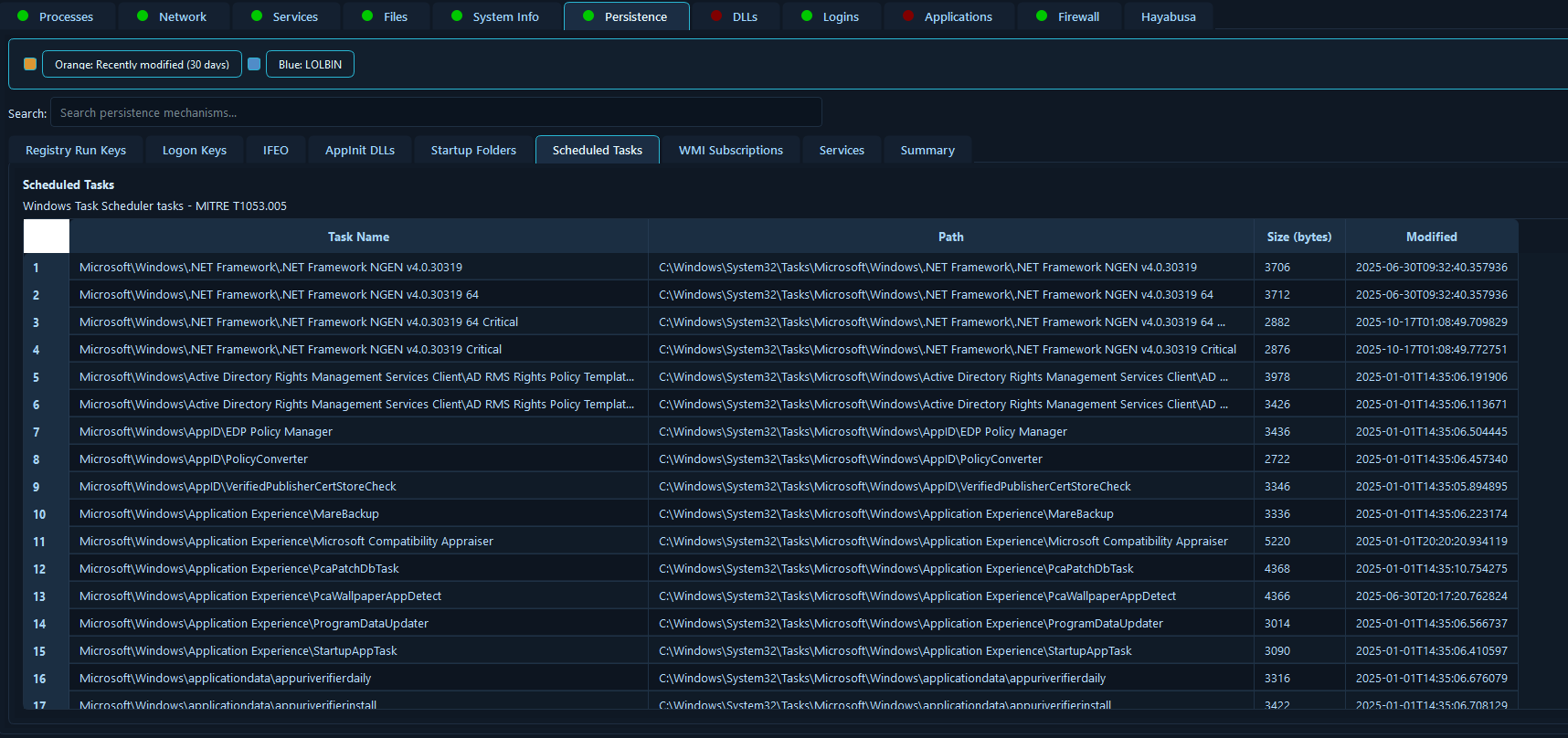The height and width of the screenshot is (738, 1568).
Task: Click the blue LOLBIN legend square
Action: [x=254, y=64]
